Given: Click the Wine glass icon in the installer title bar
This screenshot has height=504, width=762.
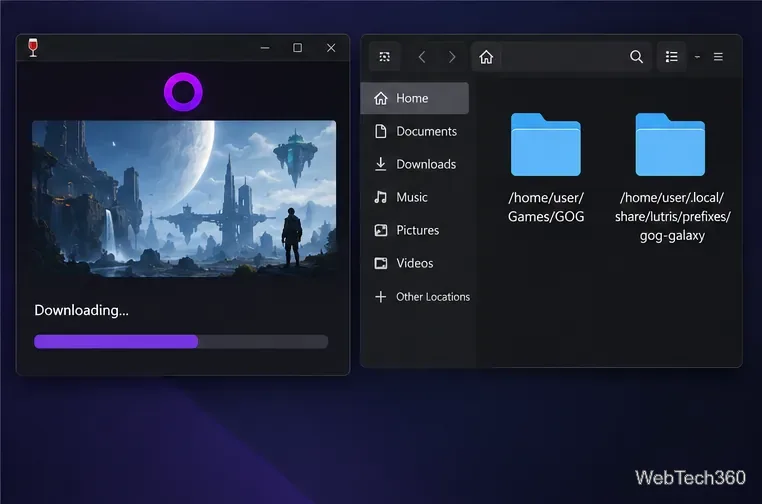Looking at the screenshot, I should pyautogui.click(x=33, y=48).
